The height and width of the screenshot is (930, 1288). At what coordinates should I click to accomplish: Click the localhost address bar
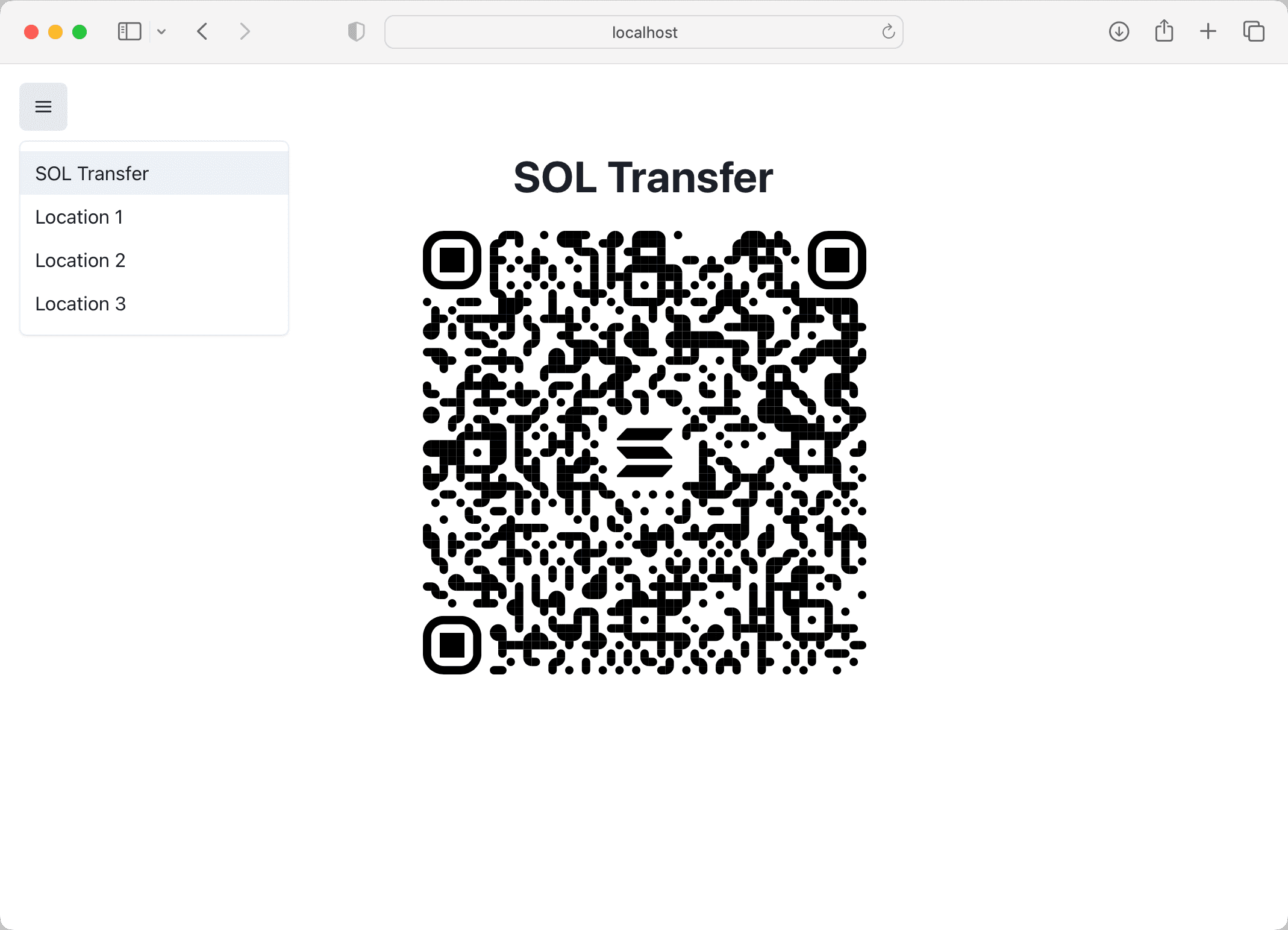click(x=645, y=30)
